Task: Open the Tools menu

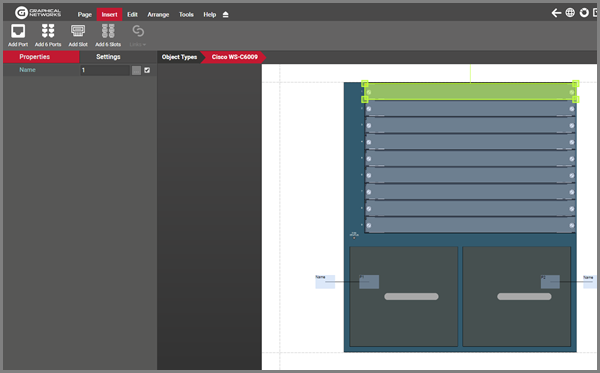Action: click(x=186, y=15)
